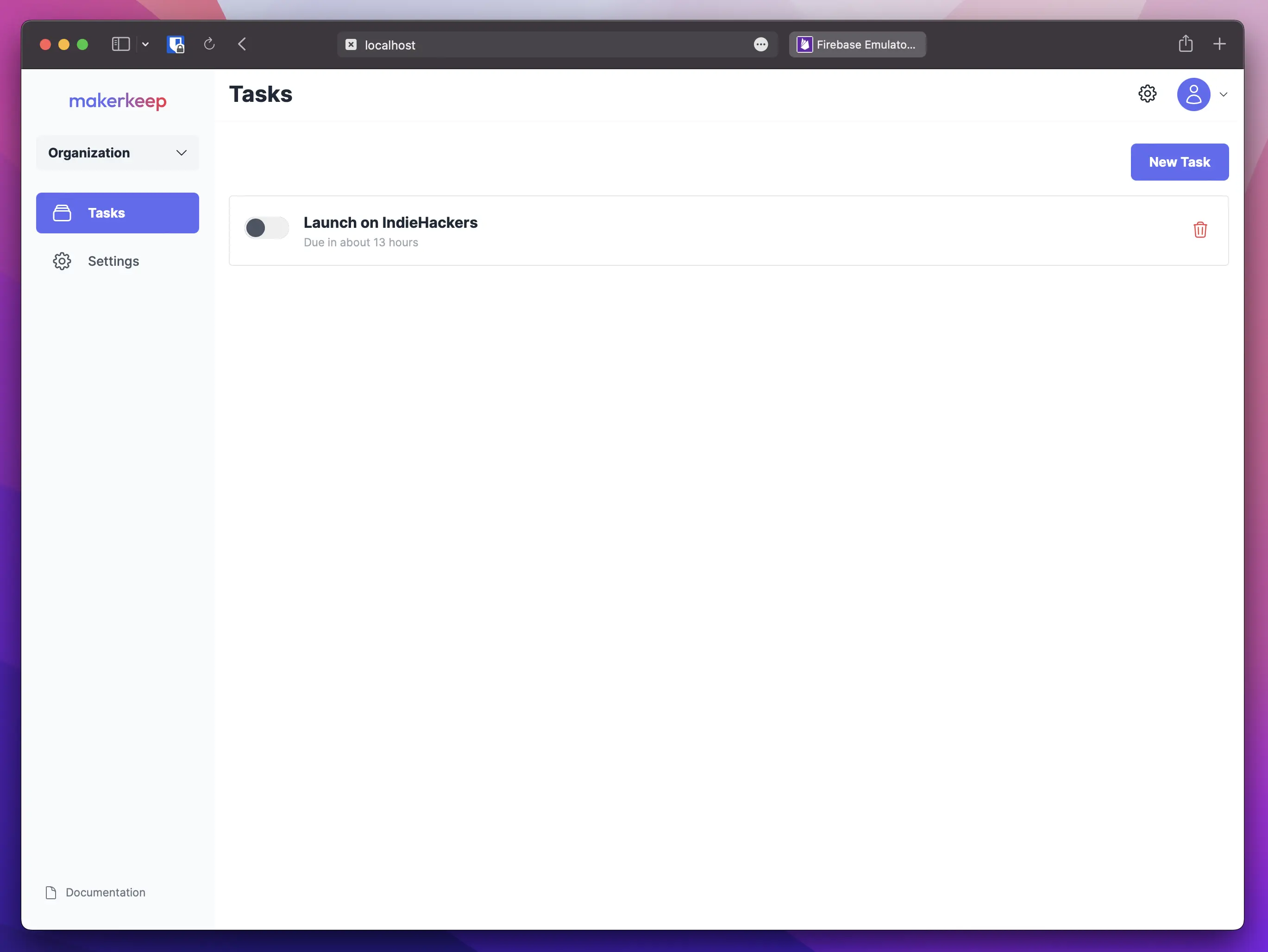Expand the sidebar toolbar dropdown arrow

point(145,44)
